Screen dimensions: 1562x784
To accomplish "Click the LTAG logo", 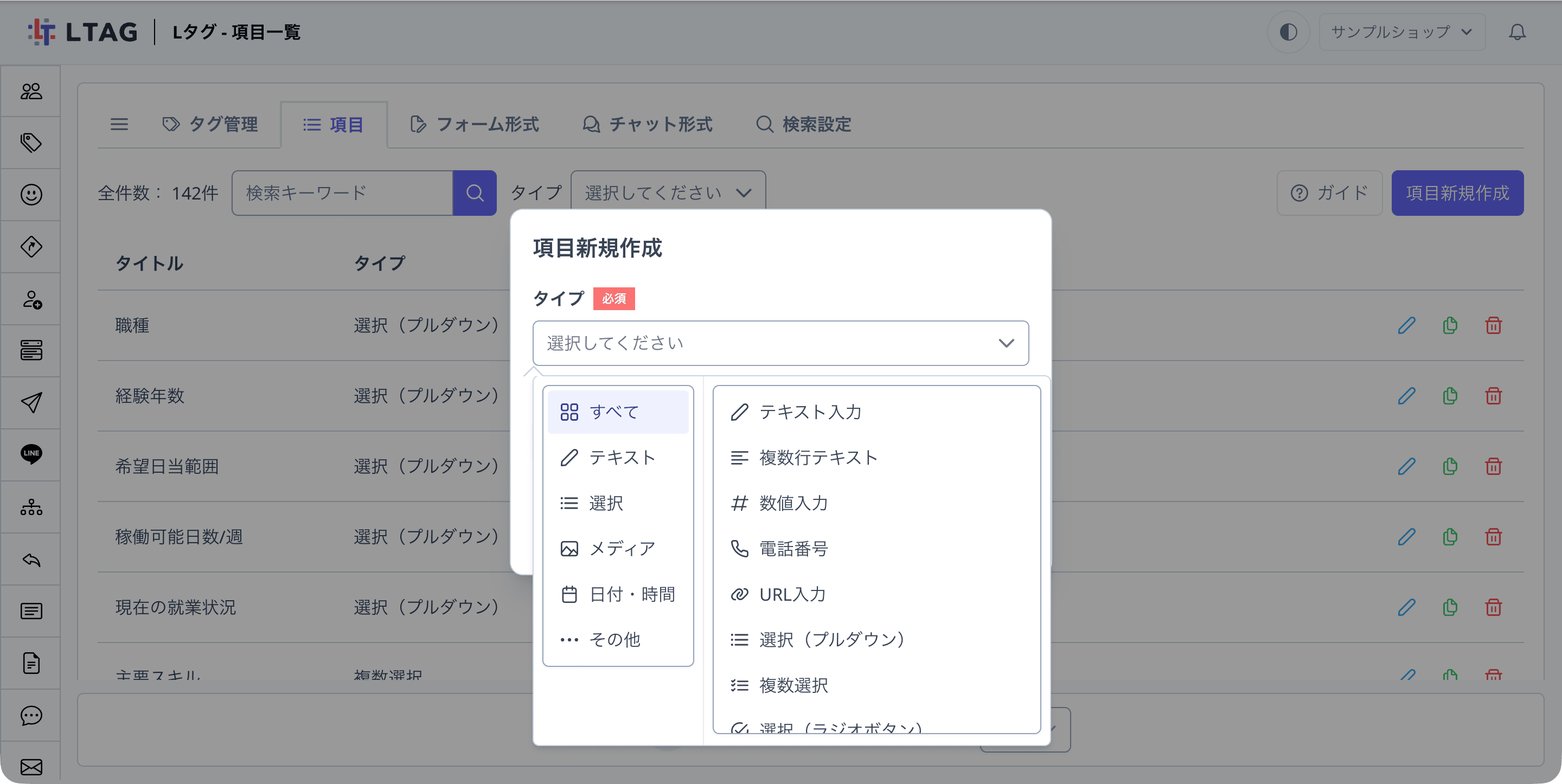I will 82,31.
